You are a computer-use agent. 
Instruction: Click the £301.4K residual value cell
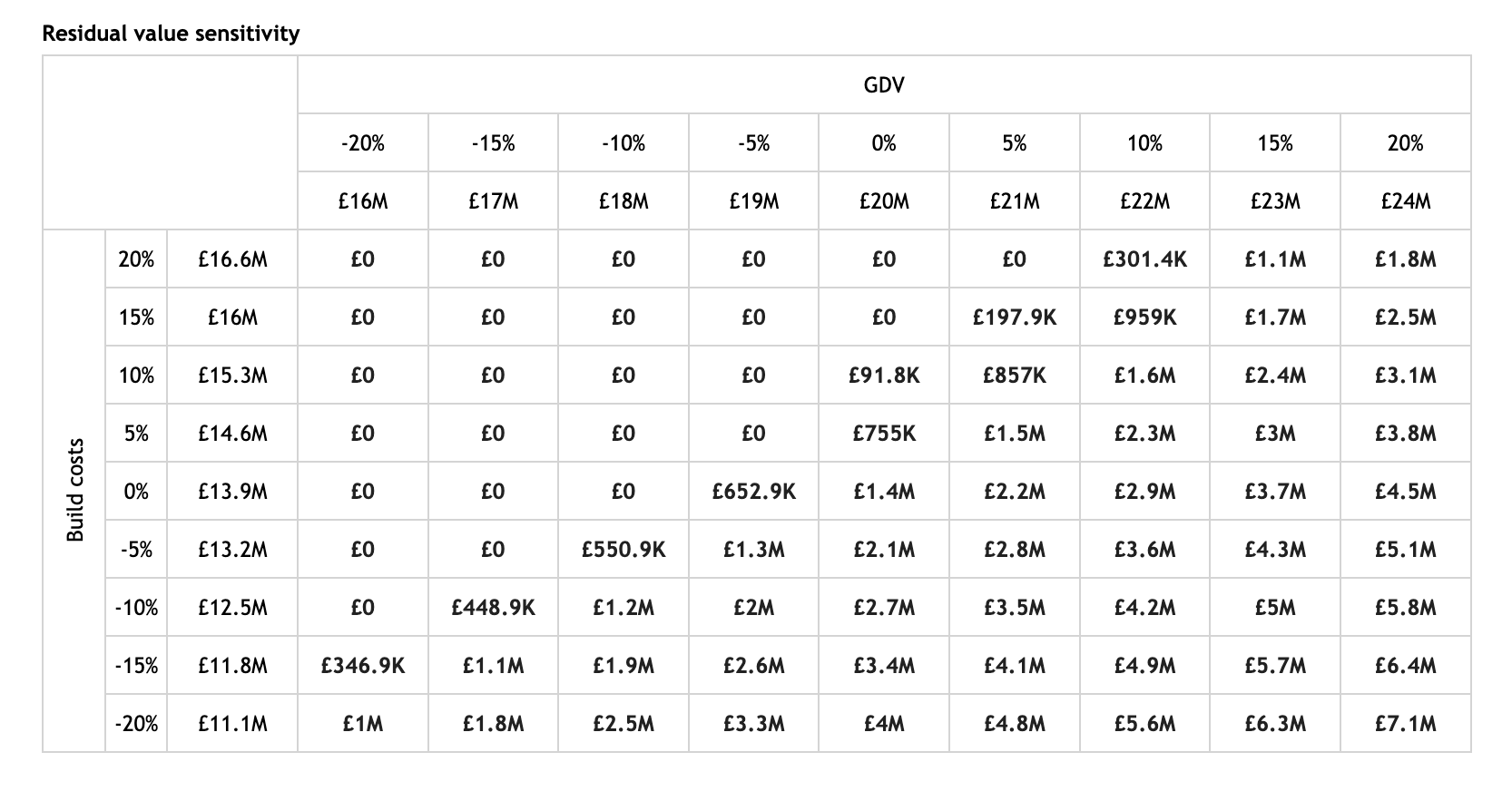coord(1144,259)
